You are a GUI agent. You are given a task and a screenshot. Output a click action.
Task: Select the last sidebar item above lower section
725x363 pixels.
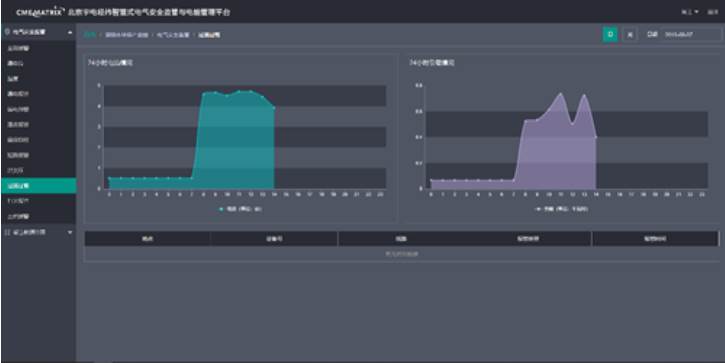pos(38,216)
